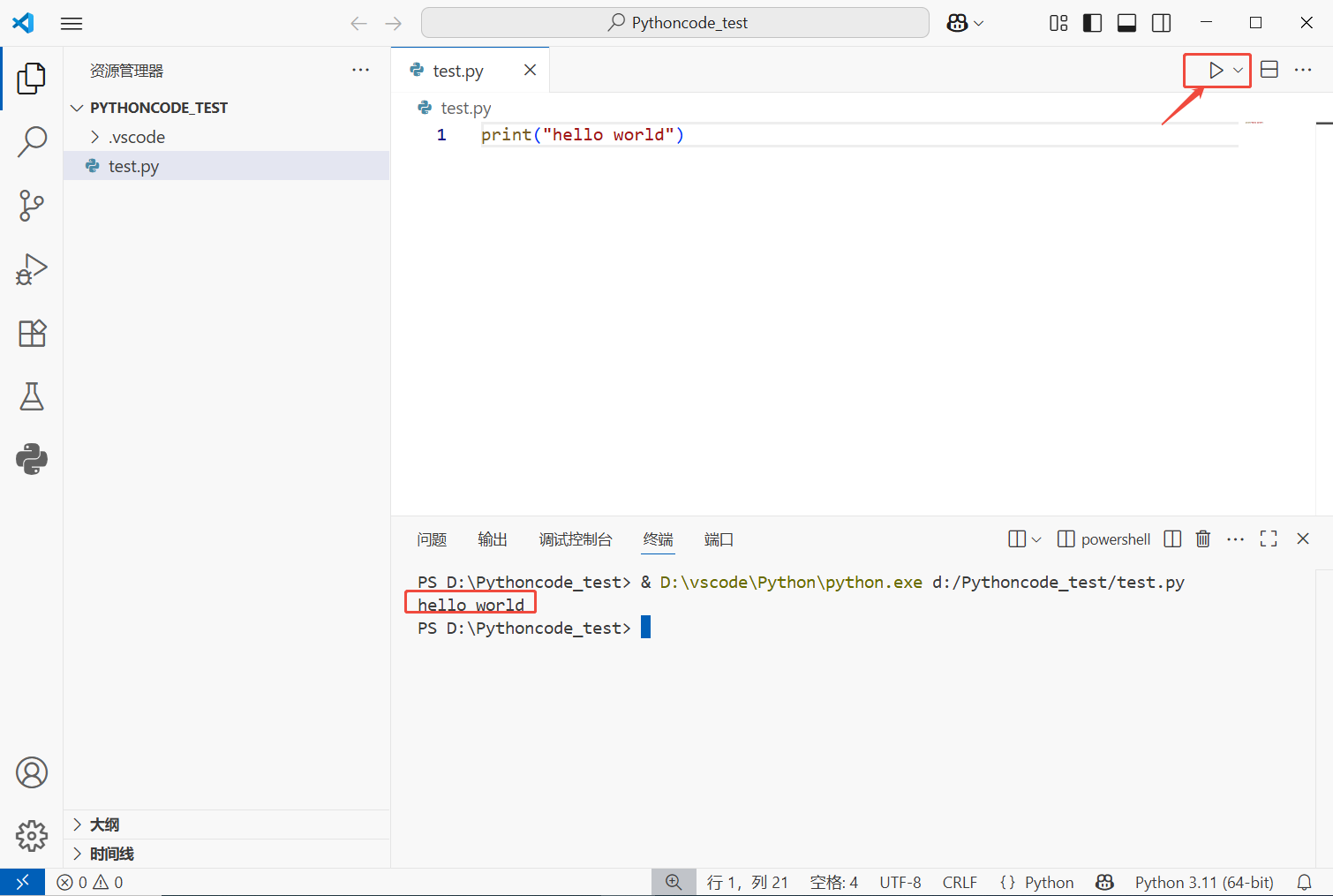
Task: Switch to the 输出 panel tab
Action: coord(493,539)
